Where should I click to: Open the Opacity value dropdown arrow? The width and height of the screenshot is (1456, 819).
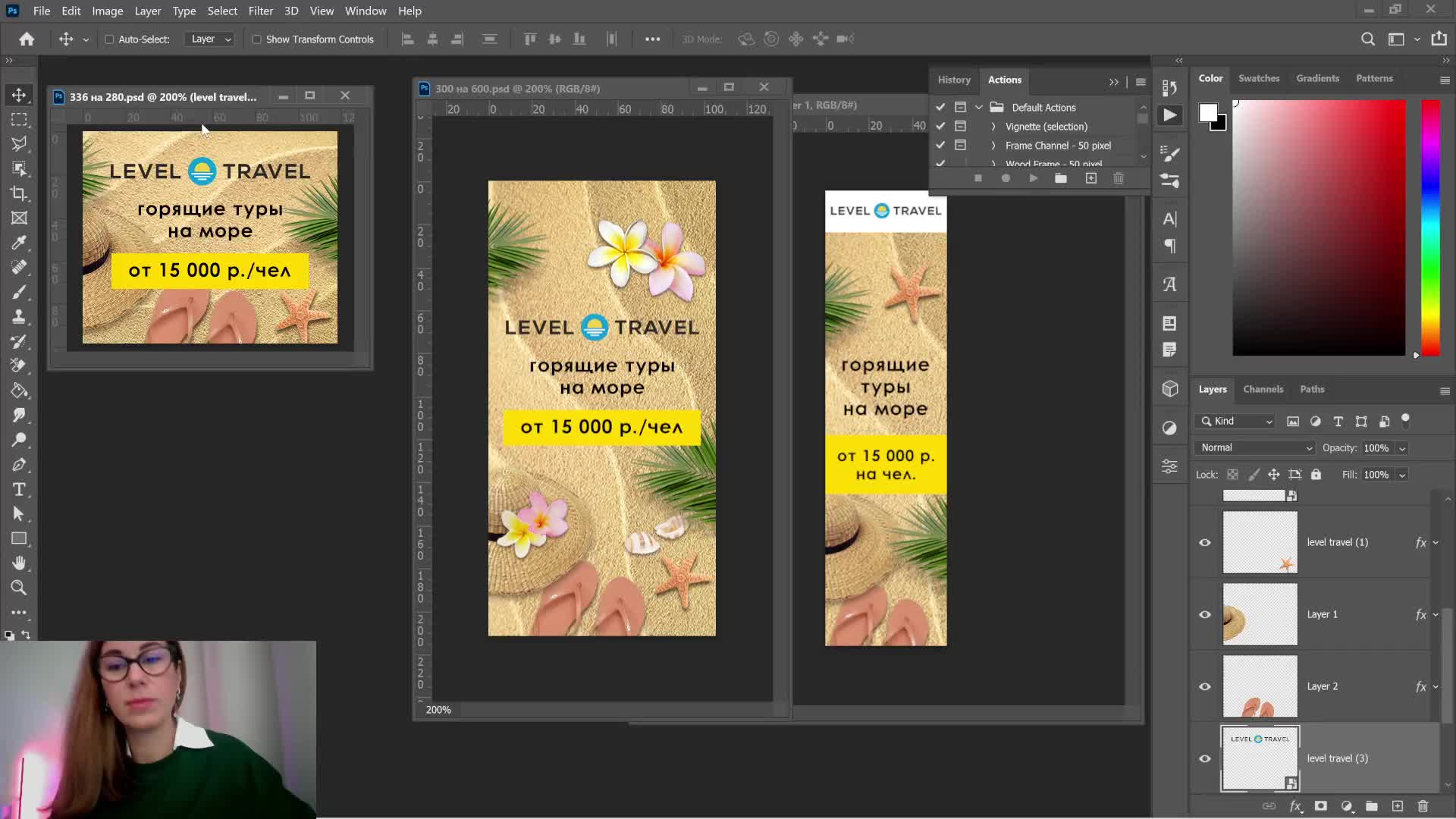pos(1402,448)
